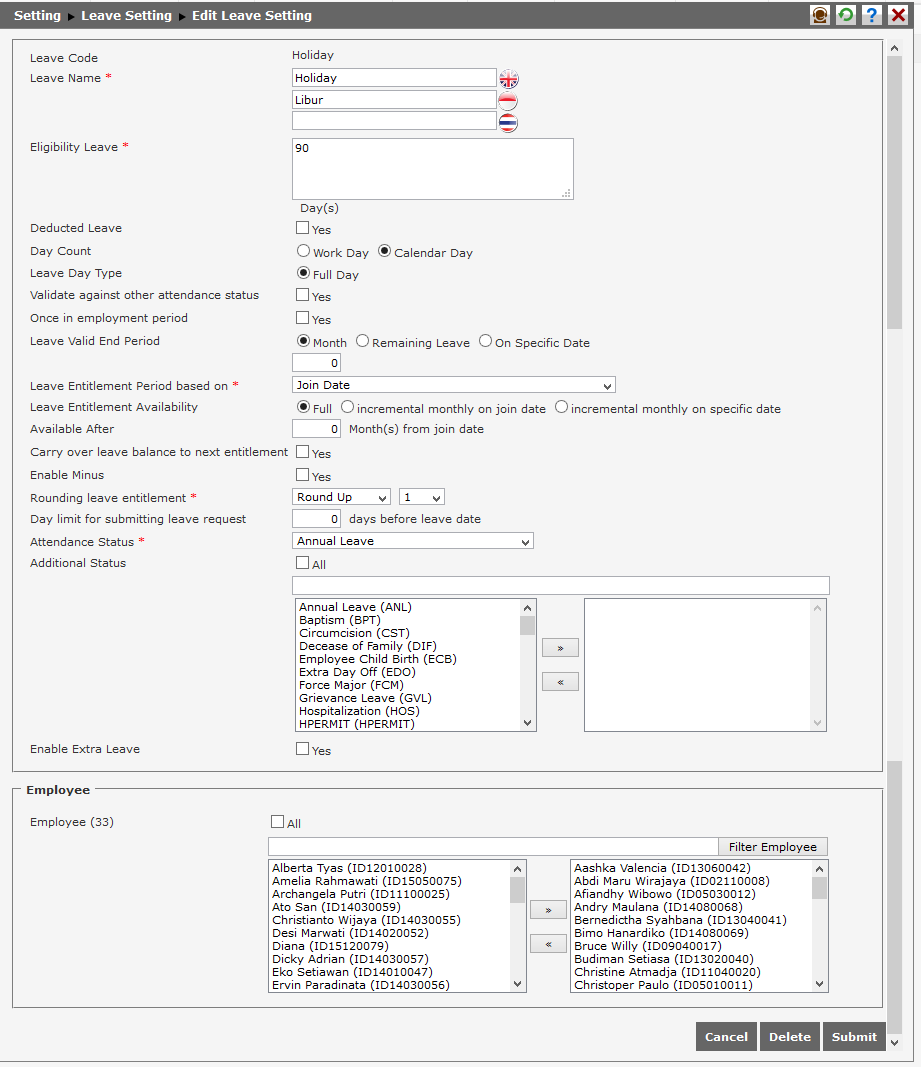Navigate to Setting via the breadcrumb
Viewport: 921px width, 1067px height.
[x=37, y=15]
